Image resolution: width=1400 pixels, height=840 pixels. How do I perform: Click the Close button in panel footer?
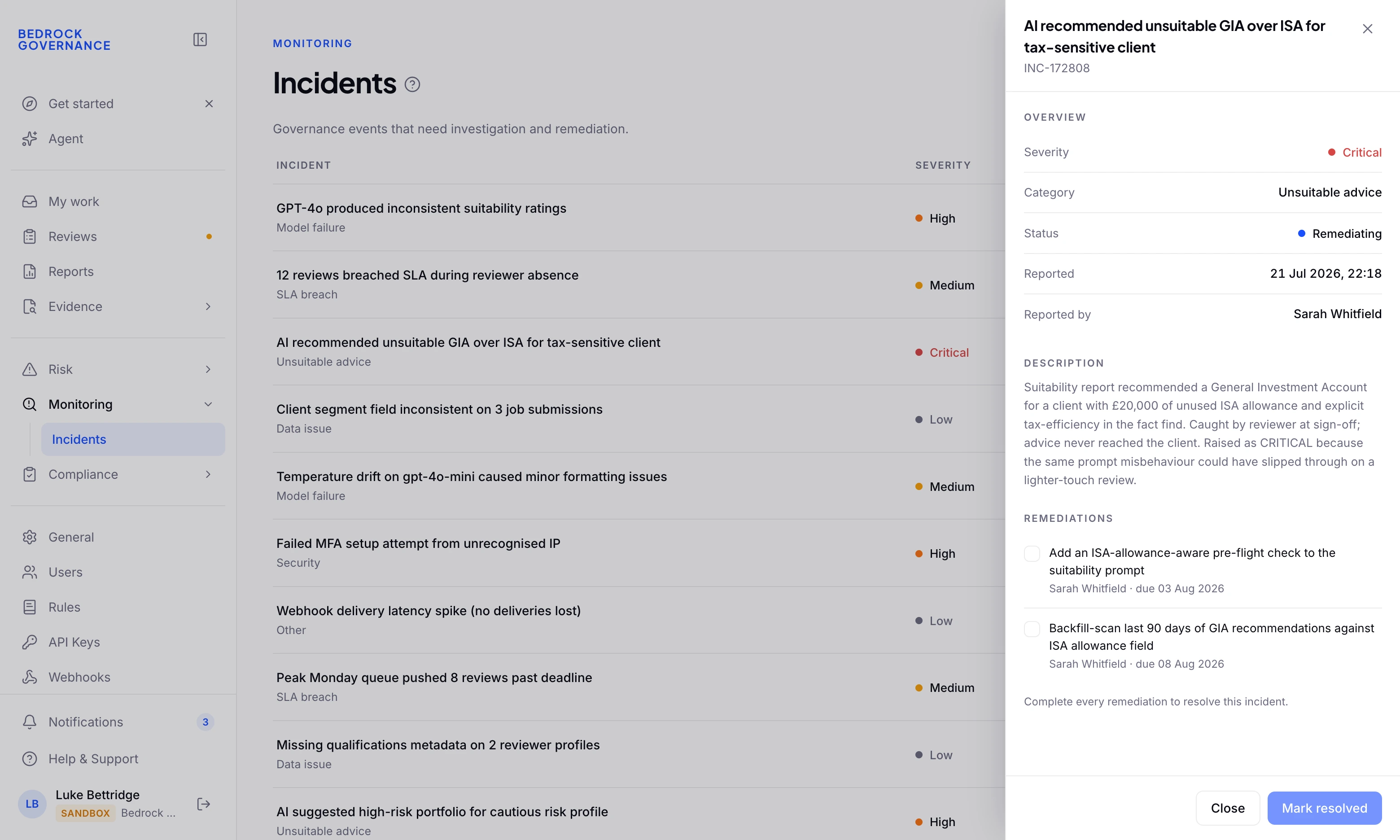[x=1227, y=808]
